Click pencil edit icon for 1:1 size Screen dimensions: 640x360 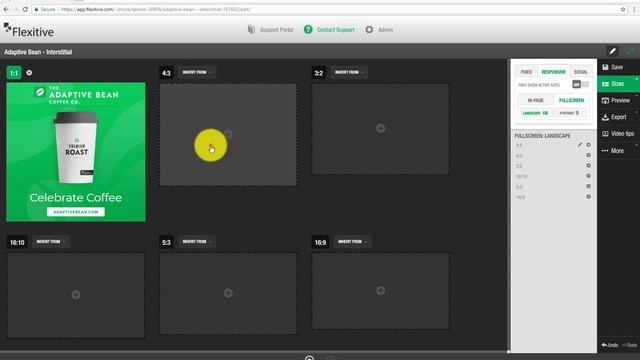(x=580, y=144)
